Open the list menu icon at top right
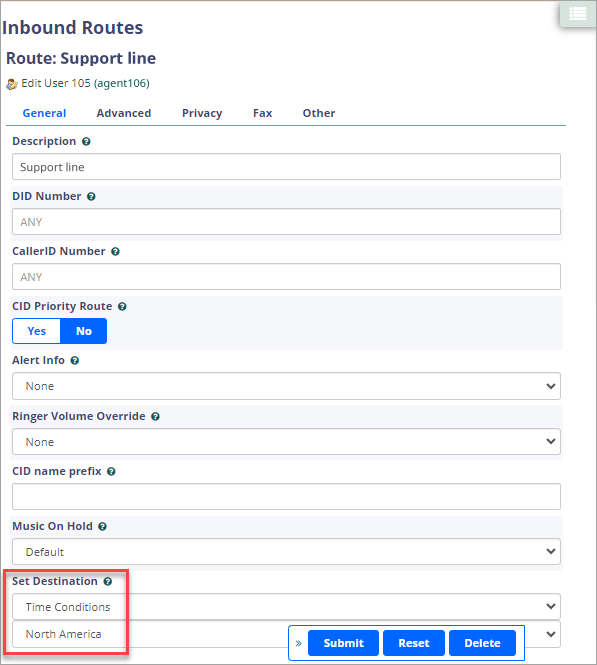Viewport: 597px width, 665px height. (x=577, y=14)
